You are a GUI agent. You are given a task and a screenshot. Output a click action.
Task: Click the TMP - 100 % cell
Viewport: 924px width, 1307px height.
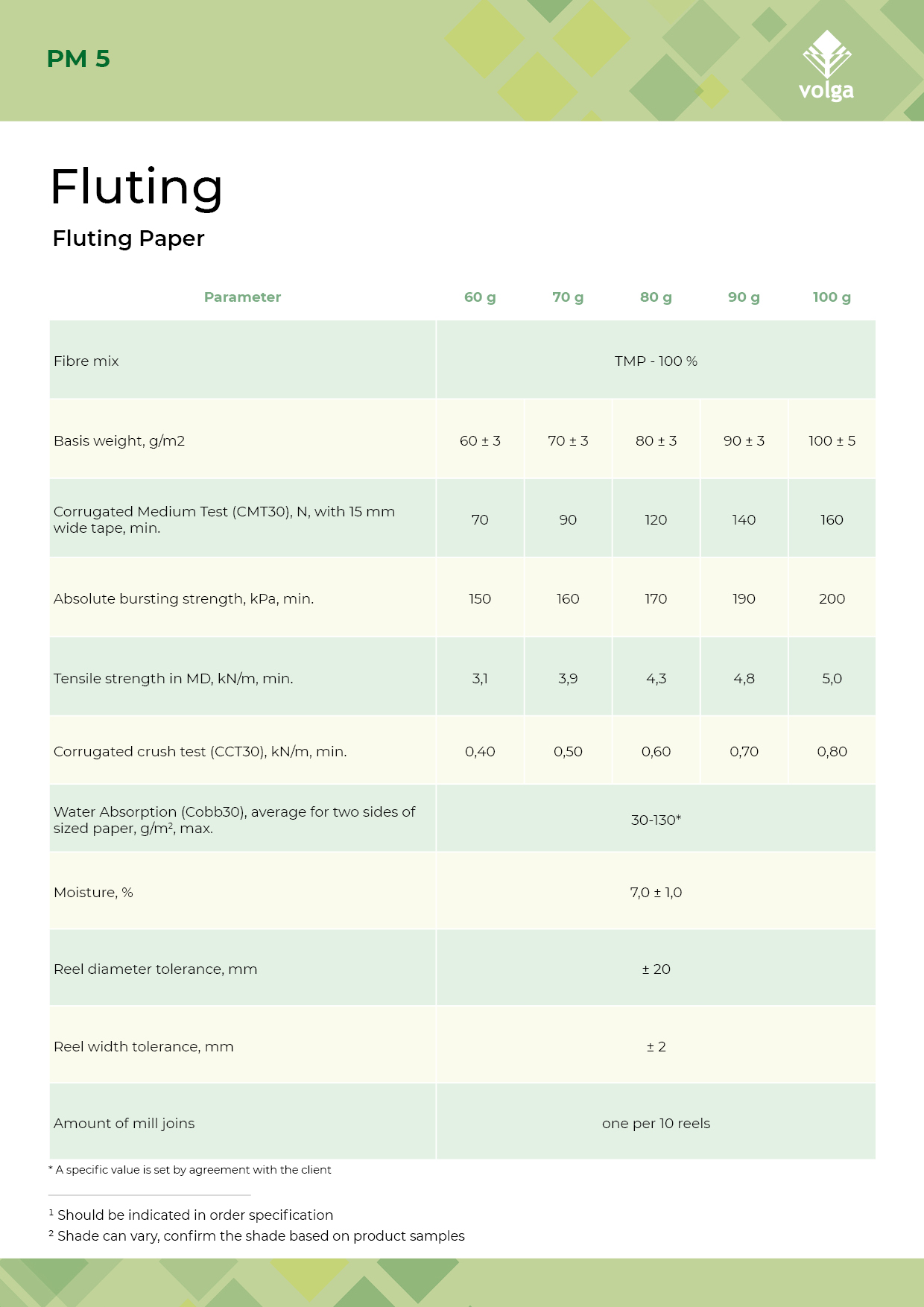point(656,361)
